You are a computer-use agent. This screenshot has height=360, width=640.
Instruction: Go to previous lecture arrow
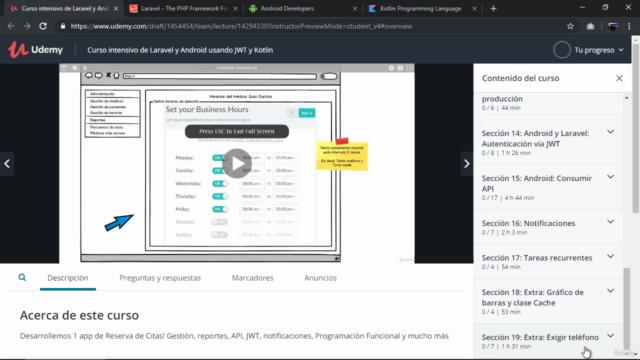(x=7, y=164)
